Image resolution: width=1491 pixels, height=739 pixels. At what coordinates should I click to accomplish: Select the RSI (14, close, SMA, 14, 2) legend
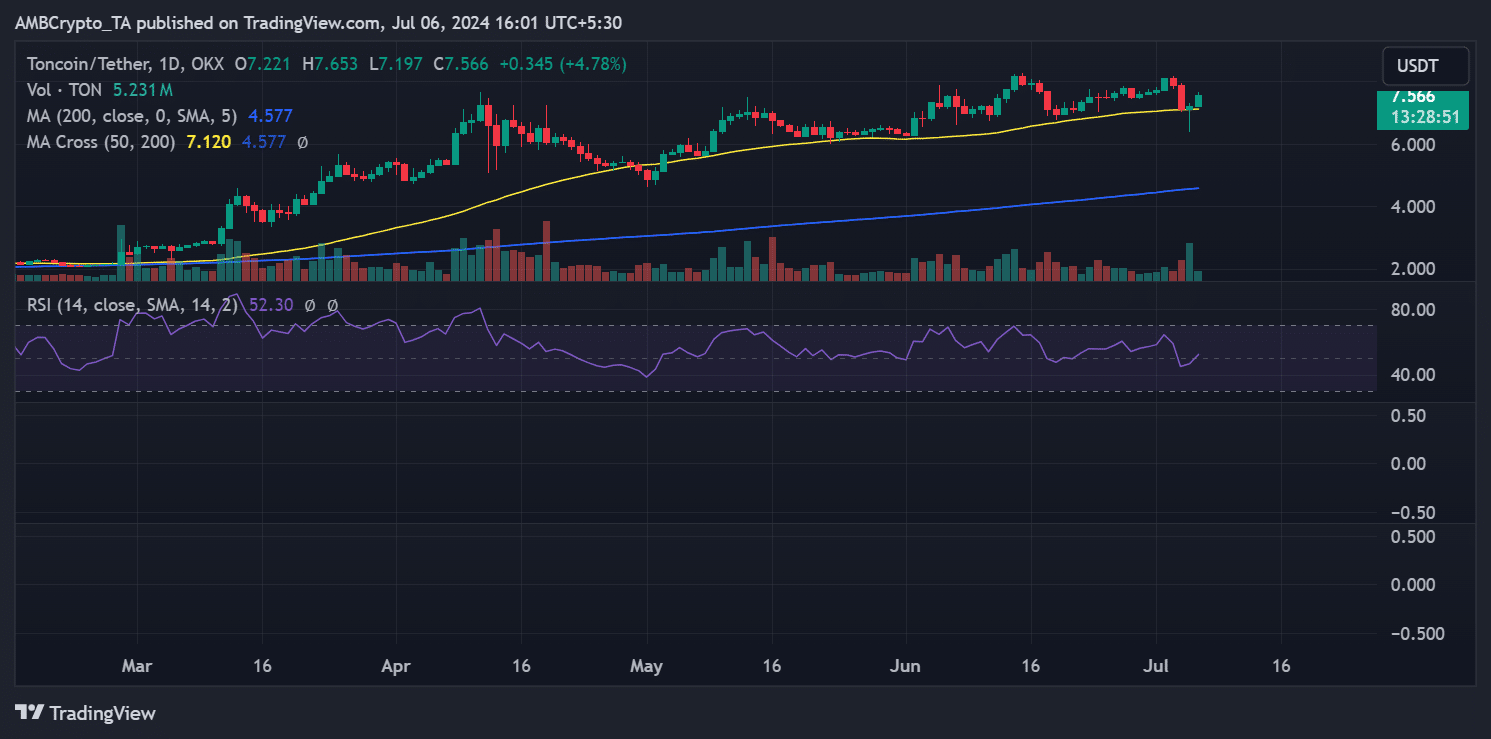133,305
